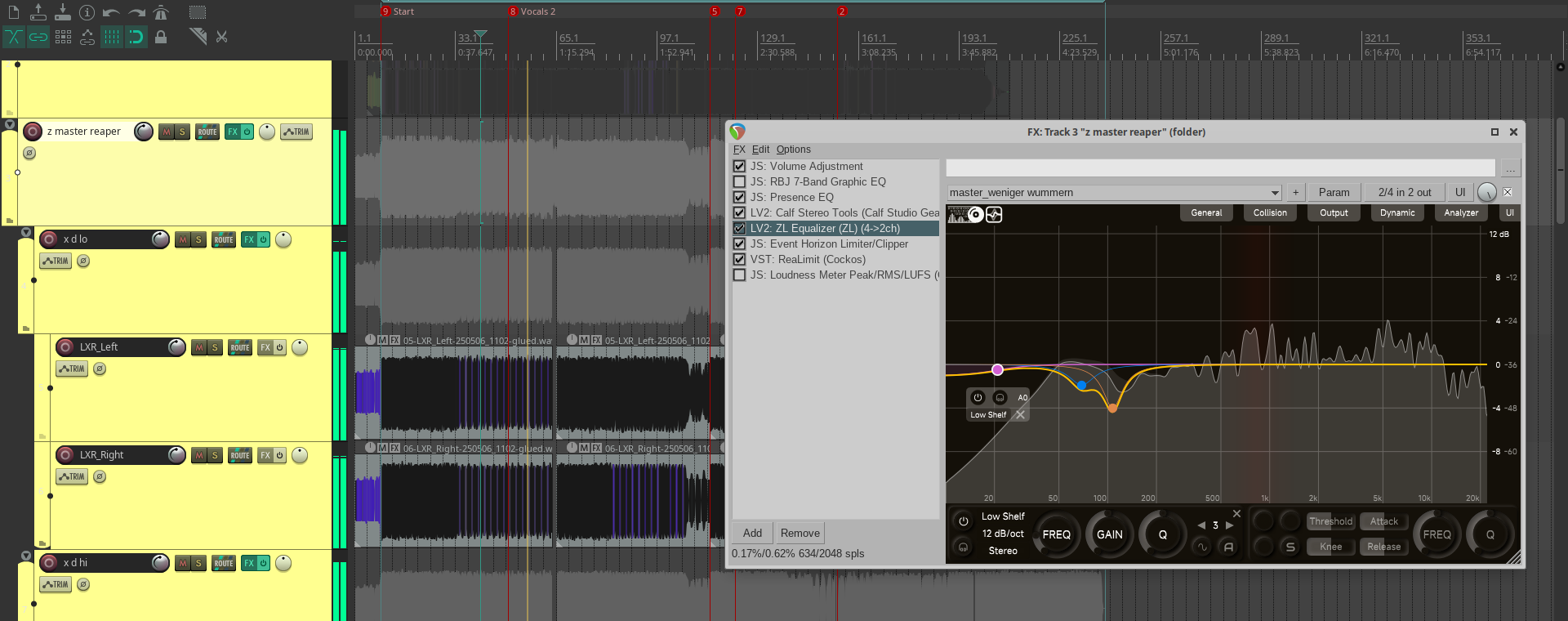1568x621 pixels.
Task: Click the Dynamic tab button
Action: click(1397, 212)
